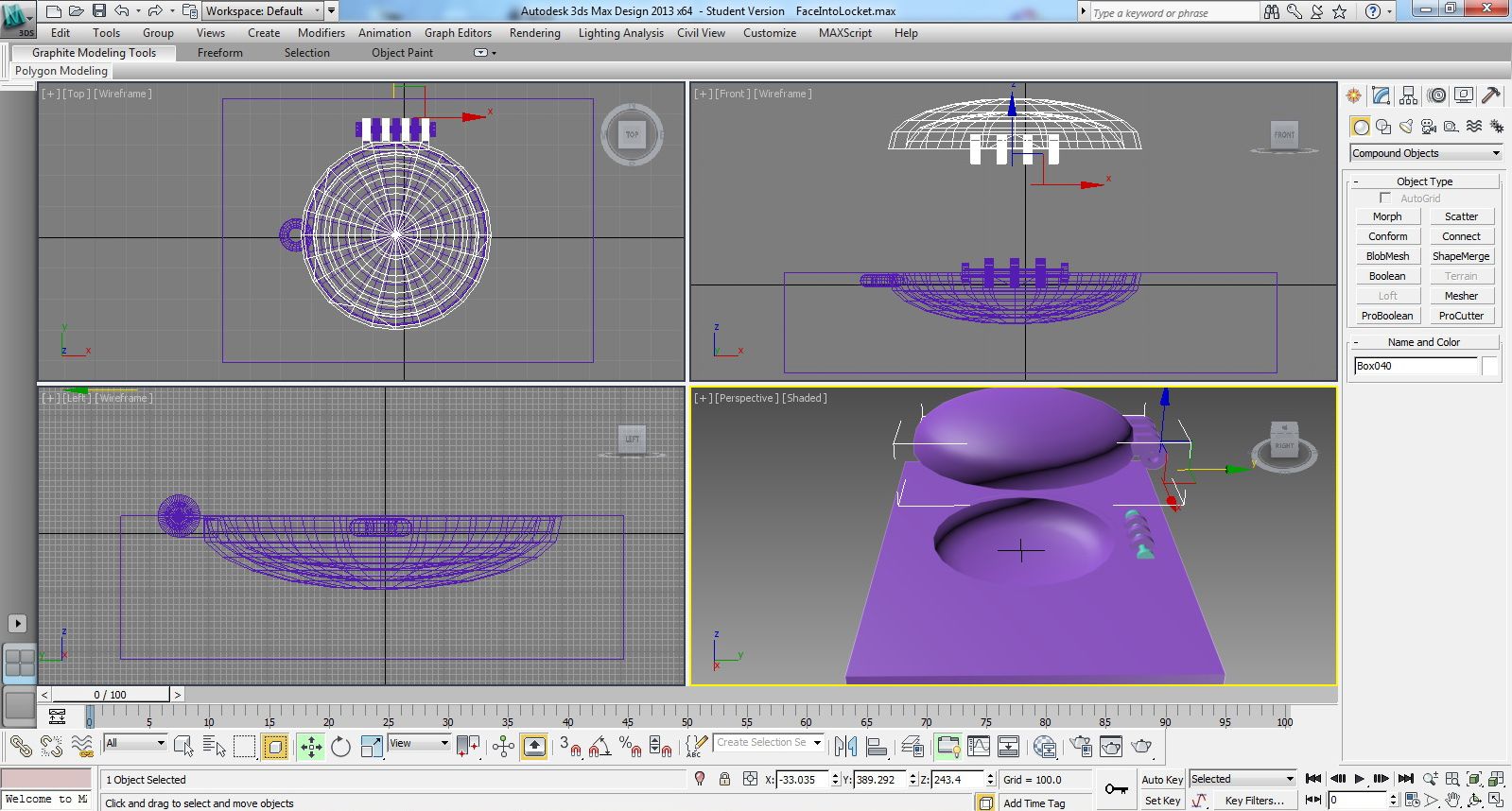Toggle the selection lock padlock
Viewport: 1512px width, 811px height.
point(724,779)
